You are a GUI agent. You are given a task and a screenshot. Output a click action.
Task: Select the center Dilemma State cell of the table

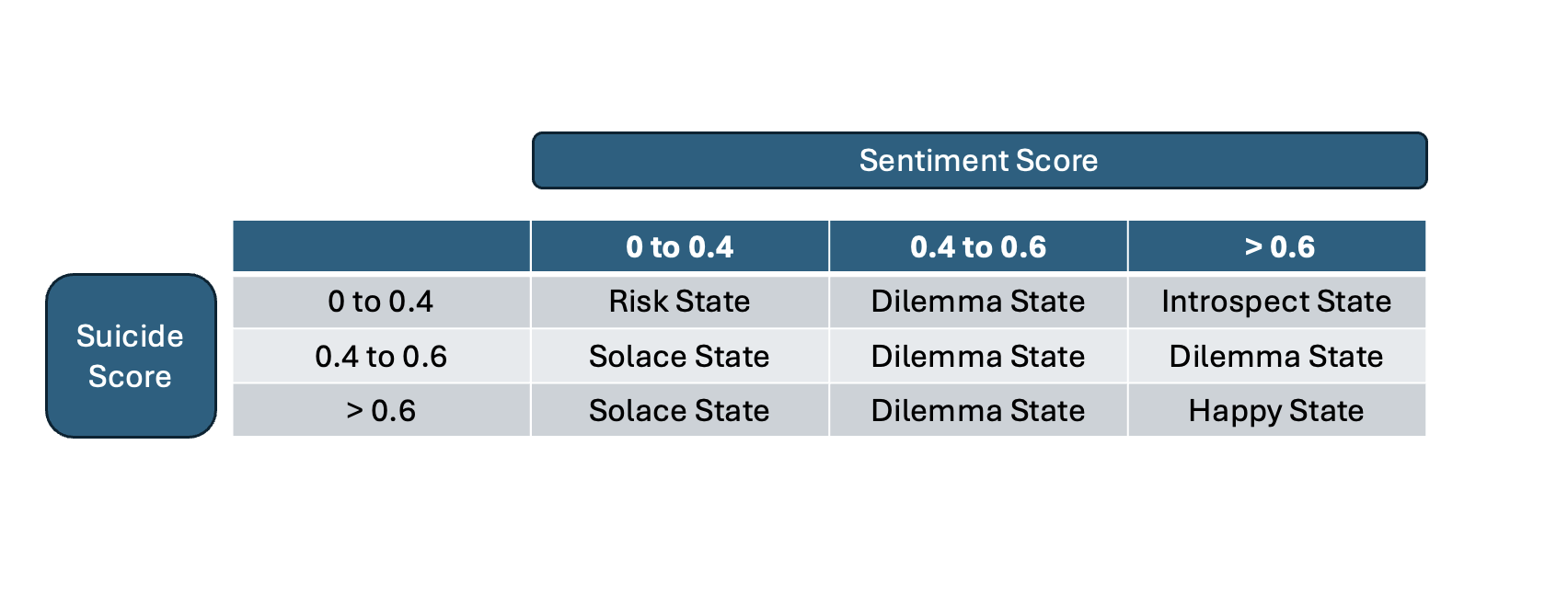[x=978, y=357]
